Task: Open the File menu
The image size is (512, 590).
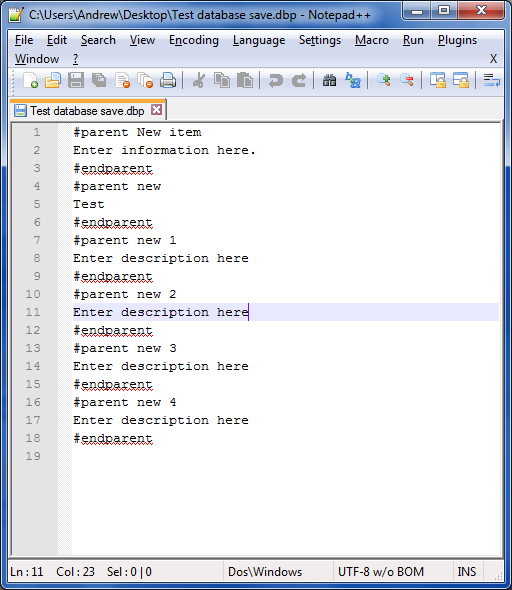Action: point(24,40)
